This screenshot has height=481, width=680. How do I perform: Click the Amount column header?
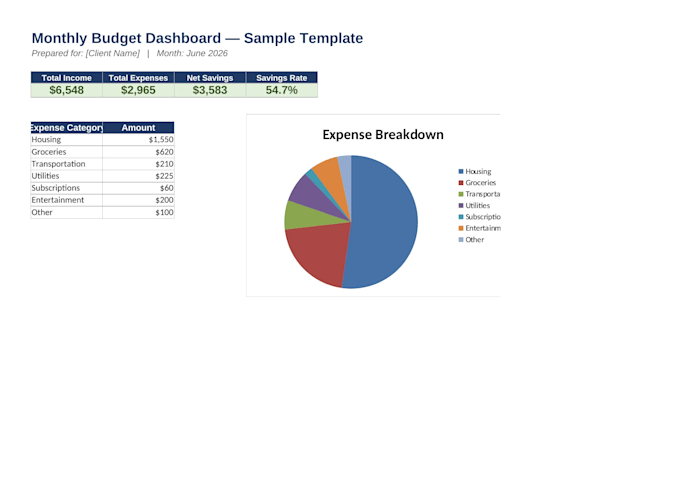click(x=138, y=128)
